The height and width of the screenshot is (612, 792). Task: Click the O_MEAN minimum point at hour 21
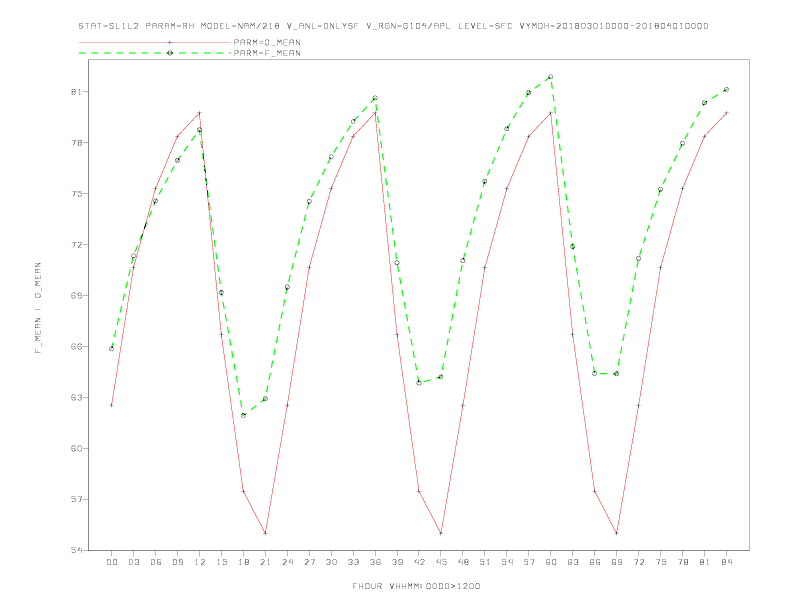point(265,533)
